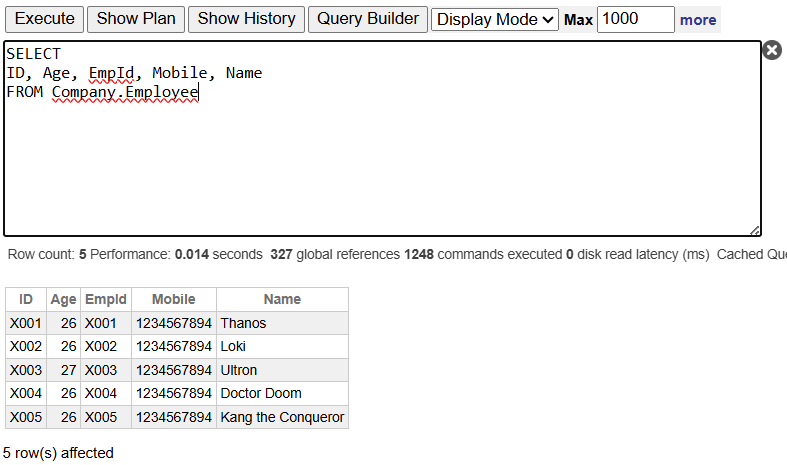The image size is (787, 465).
Task: Open the more options link
Action: click(698, 20)
